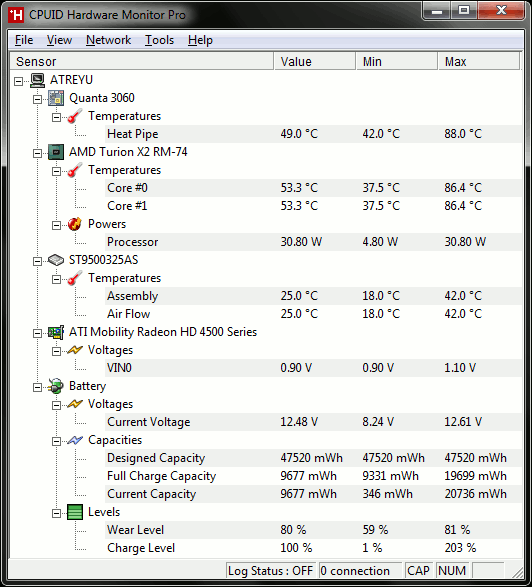Viewport: 532px width, 587px height.
Task: Open the Help menu
Action: point(200,40)
